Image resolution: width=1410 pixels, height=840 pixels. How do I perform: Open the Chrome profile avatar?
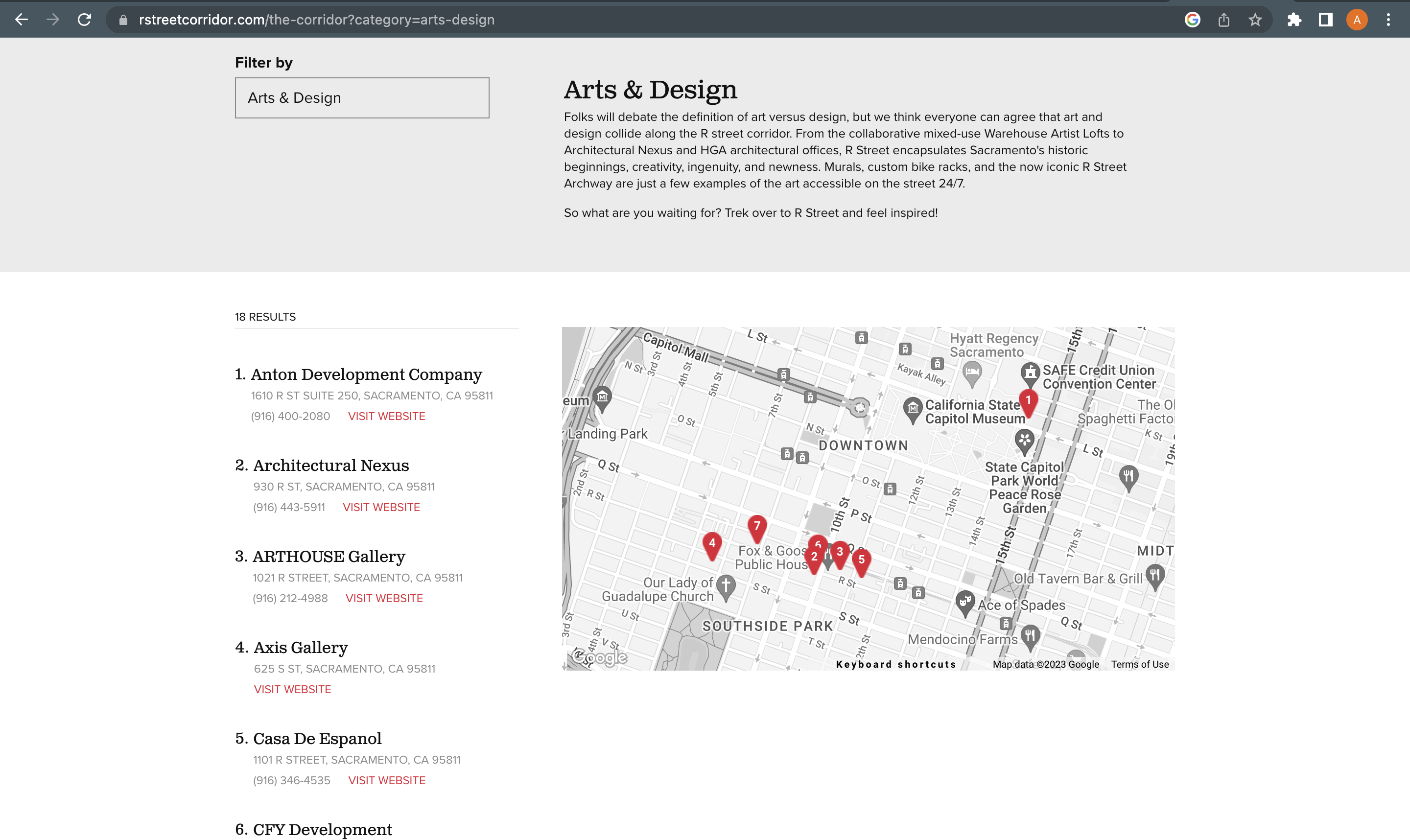(1357, 20)
